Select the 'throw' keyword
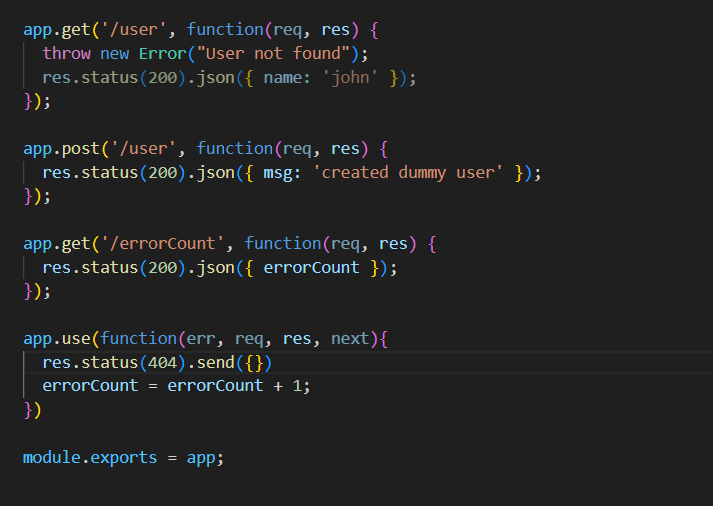Viewport: 713px width, 506px height. [x=66, y=54]
